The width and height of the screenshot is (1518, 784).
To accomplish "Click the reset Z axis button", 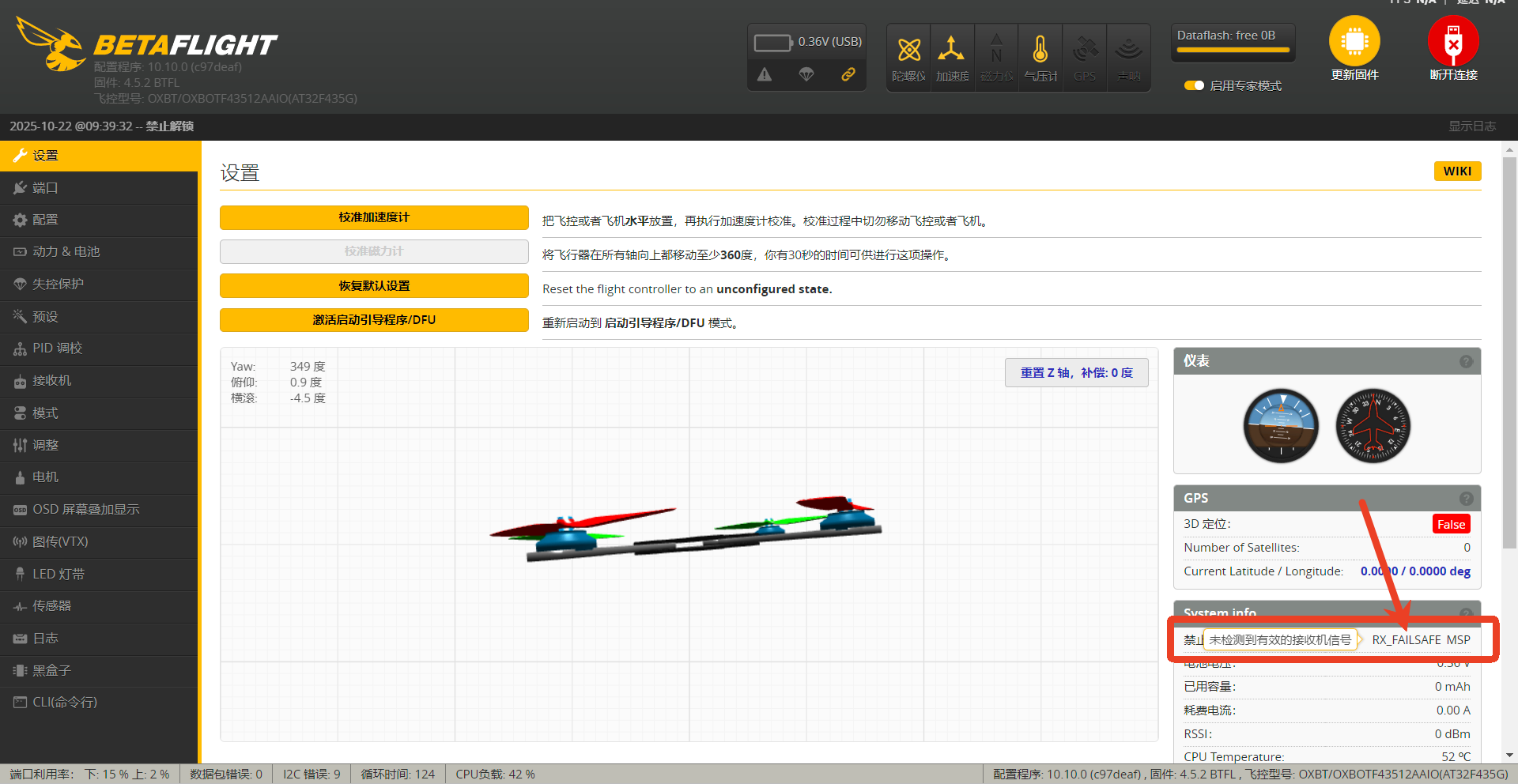I will click(x=1076, y=373).
